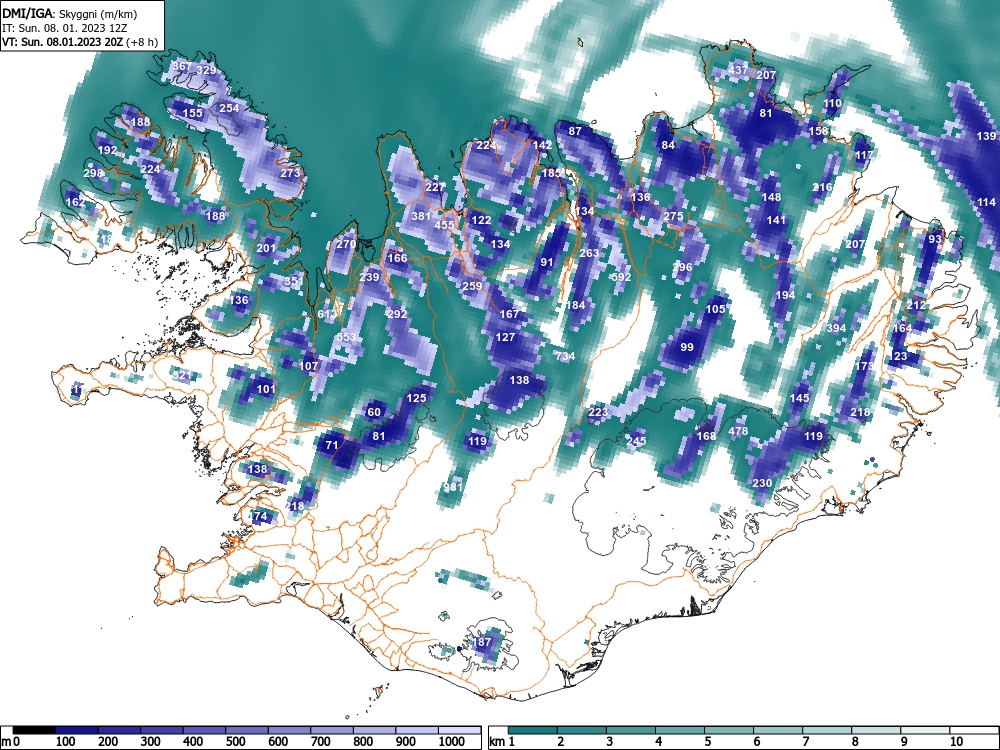Click the '1000' label on meter legend
1000x750 pixels.
point(451,742)
